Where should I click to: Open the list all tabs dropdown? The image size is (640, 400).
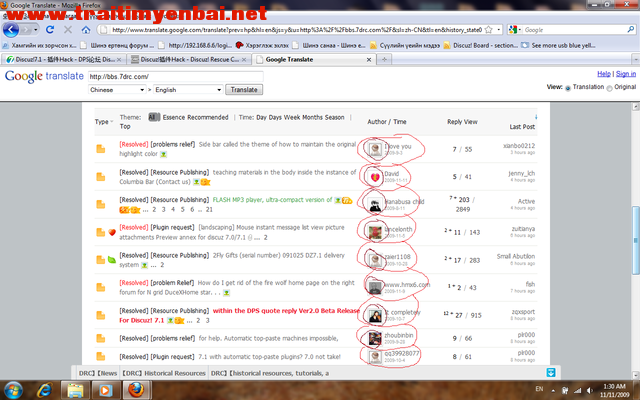[636, 60]
